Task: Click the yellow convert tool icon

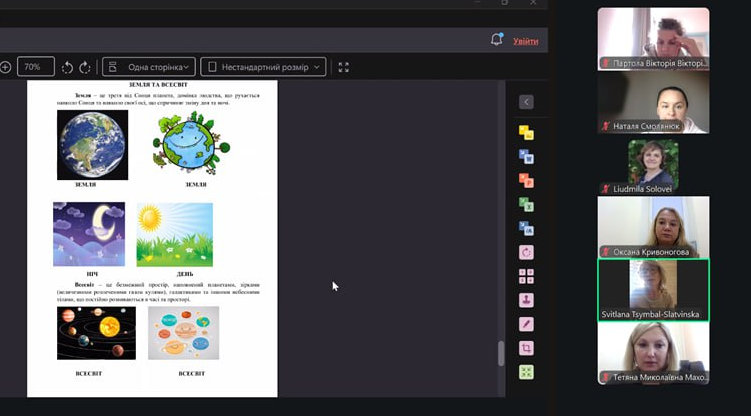Action: point(526,132)
